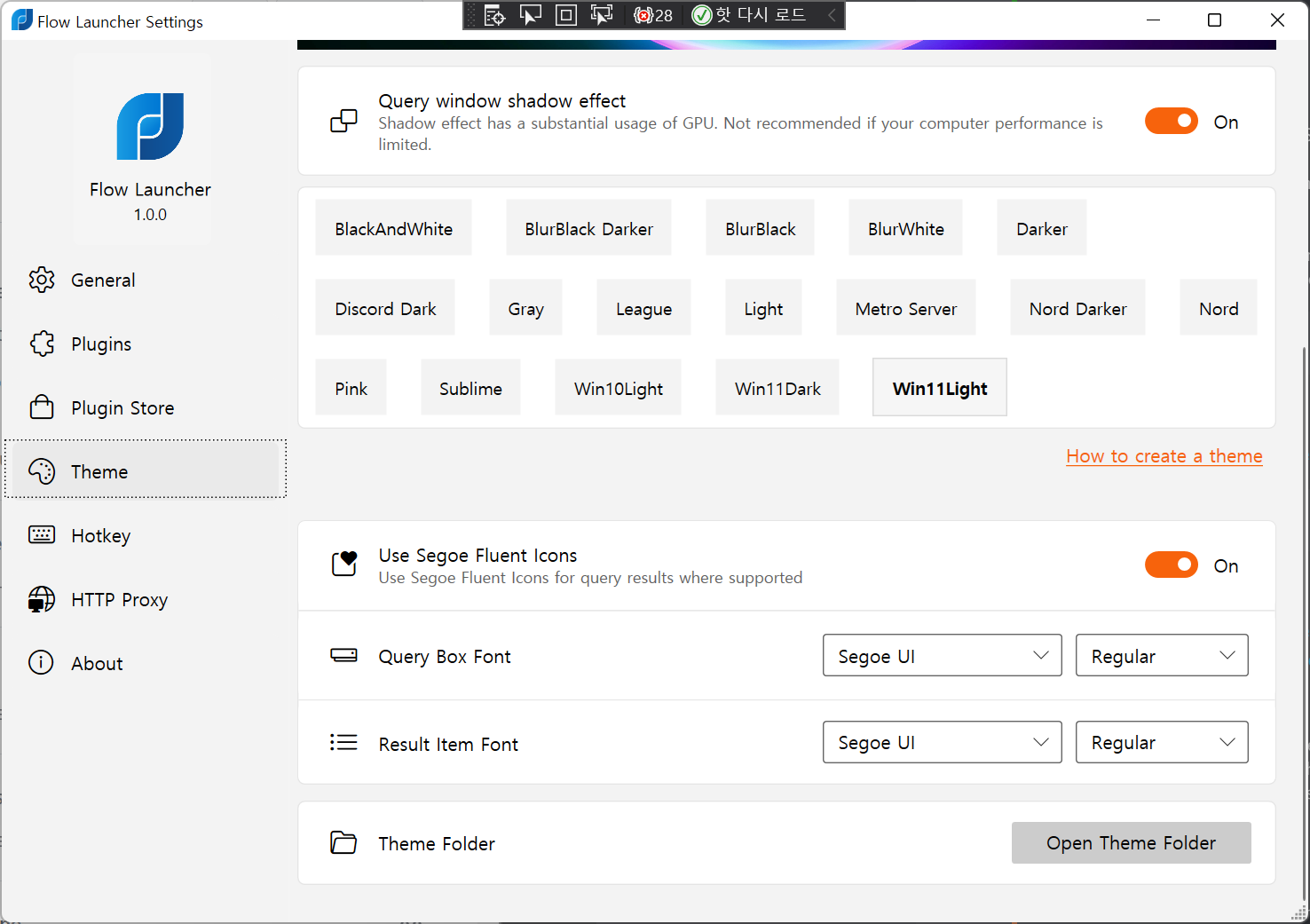Screen dimensions: 1310x924
Task: Click Open Theme Folder button
Action: pyautogui.click(x=1132, y=842)
